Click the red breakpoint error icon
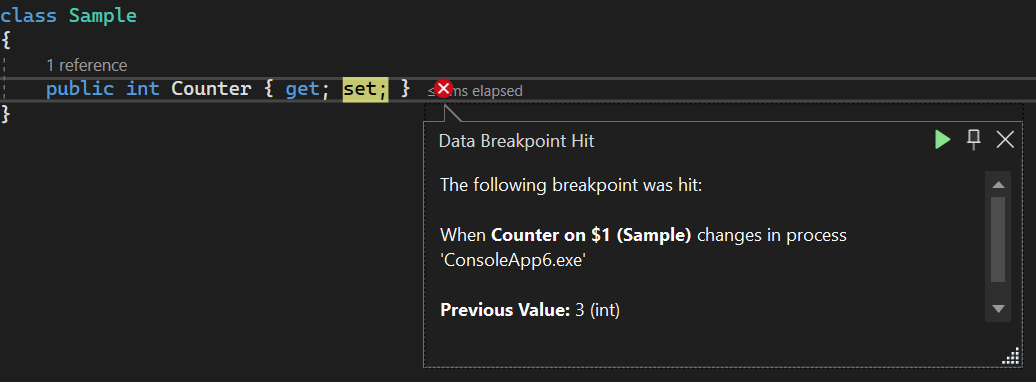 (443, 89)
